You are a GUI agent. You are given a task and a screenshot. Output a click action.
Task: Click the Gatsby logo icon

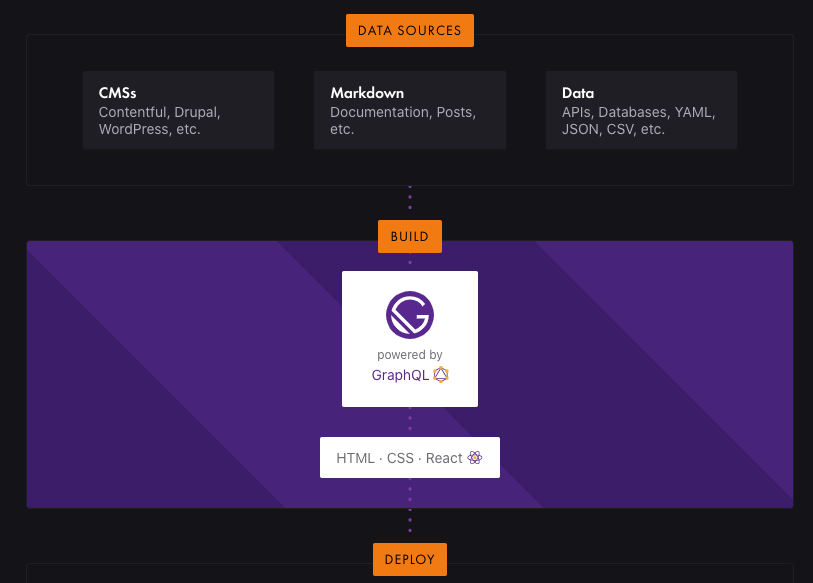(x=410, y=315)
